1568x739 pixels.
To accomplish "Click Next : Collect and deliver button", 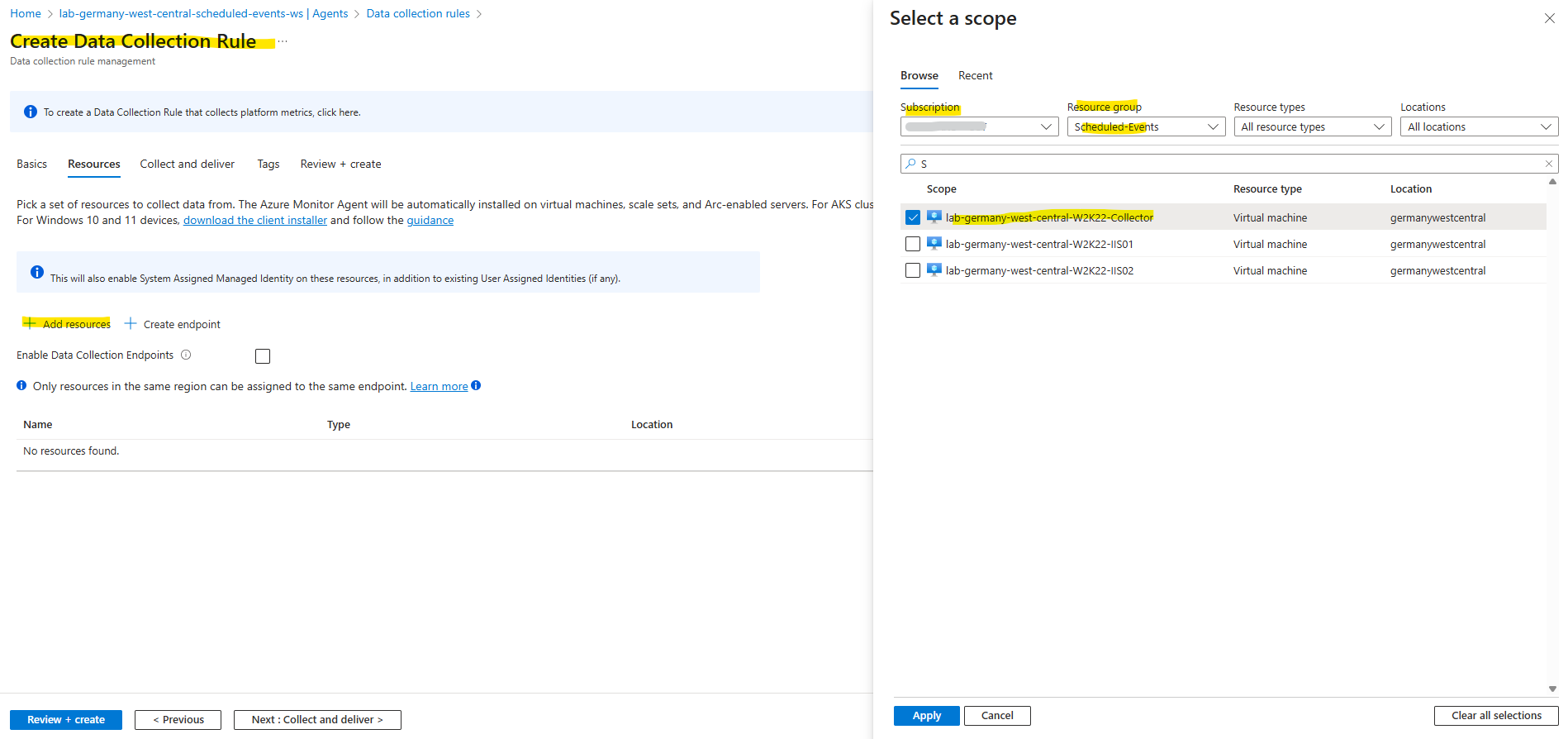I will click(317, 720).
